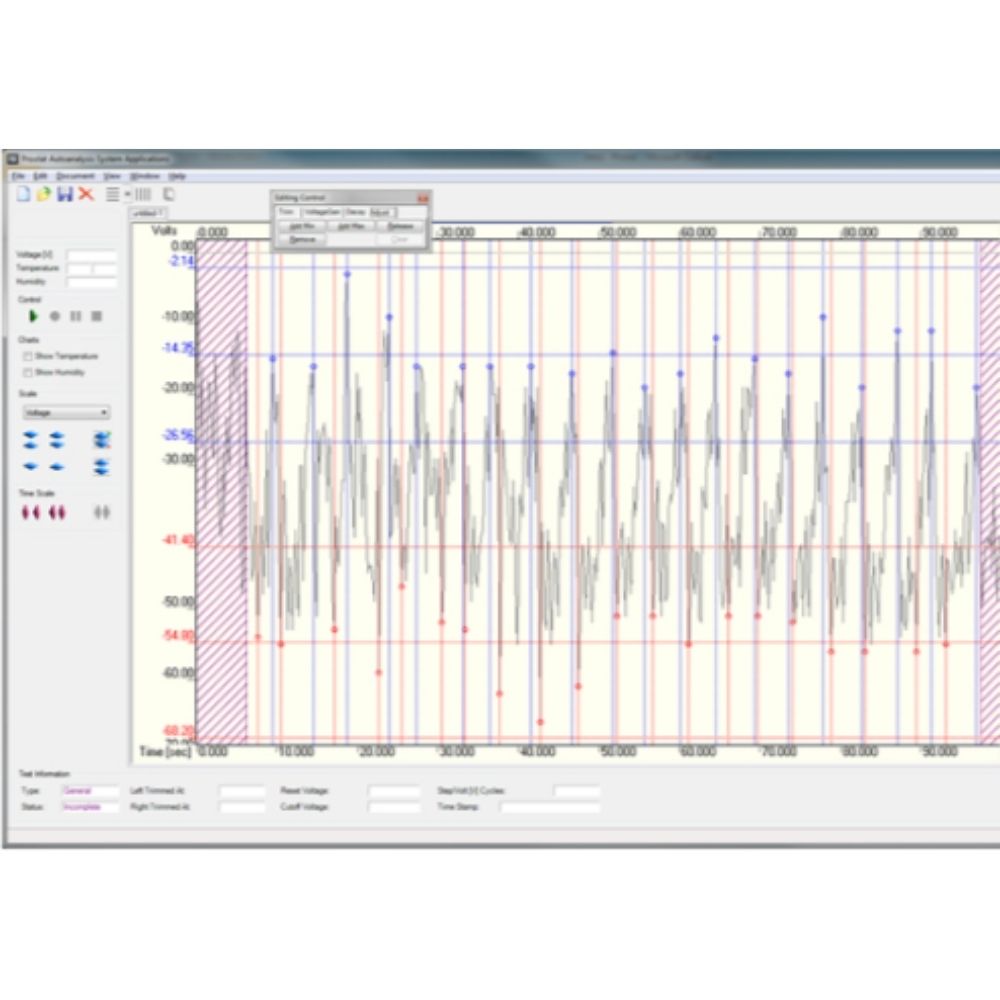Click the gray Time Scale icon
1000x1000 pixels.
click(101, 512)
